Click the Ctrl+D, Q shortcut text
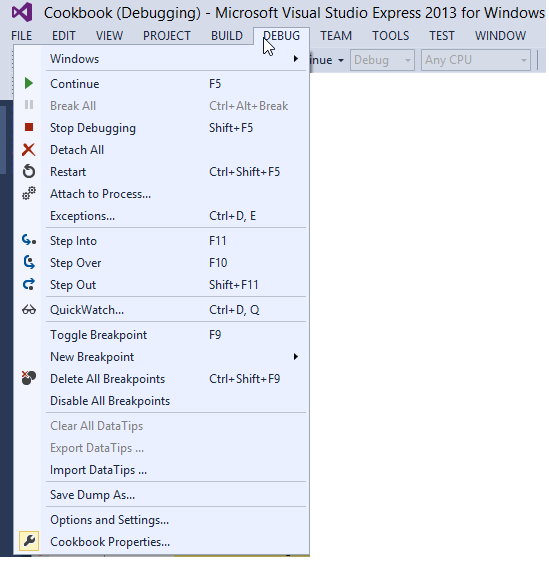549x567 pixels. click(x=234, y=310)
